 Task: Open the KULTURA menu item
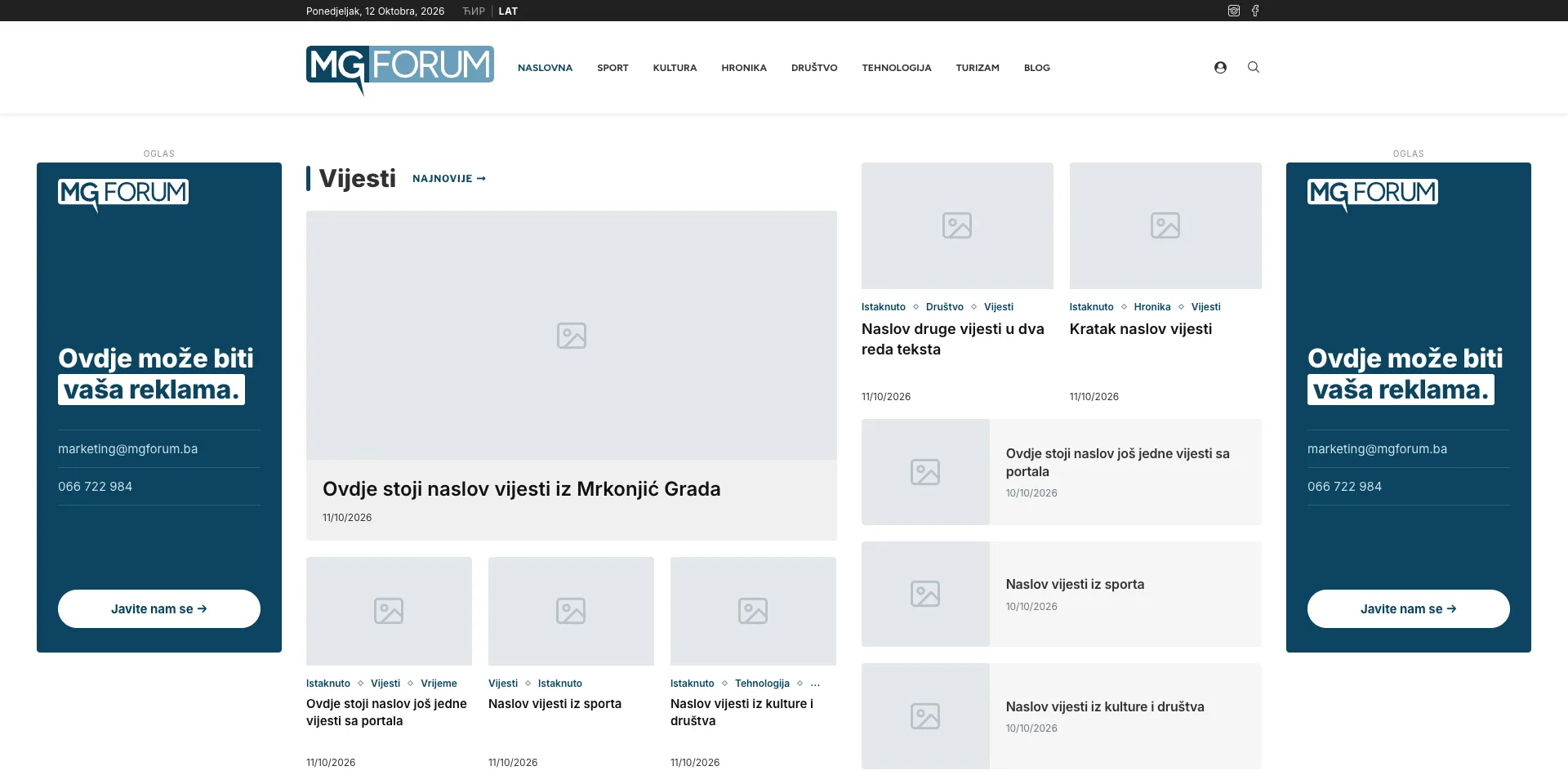click(x=675, y=68)
